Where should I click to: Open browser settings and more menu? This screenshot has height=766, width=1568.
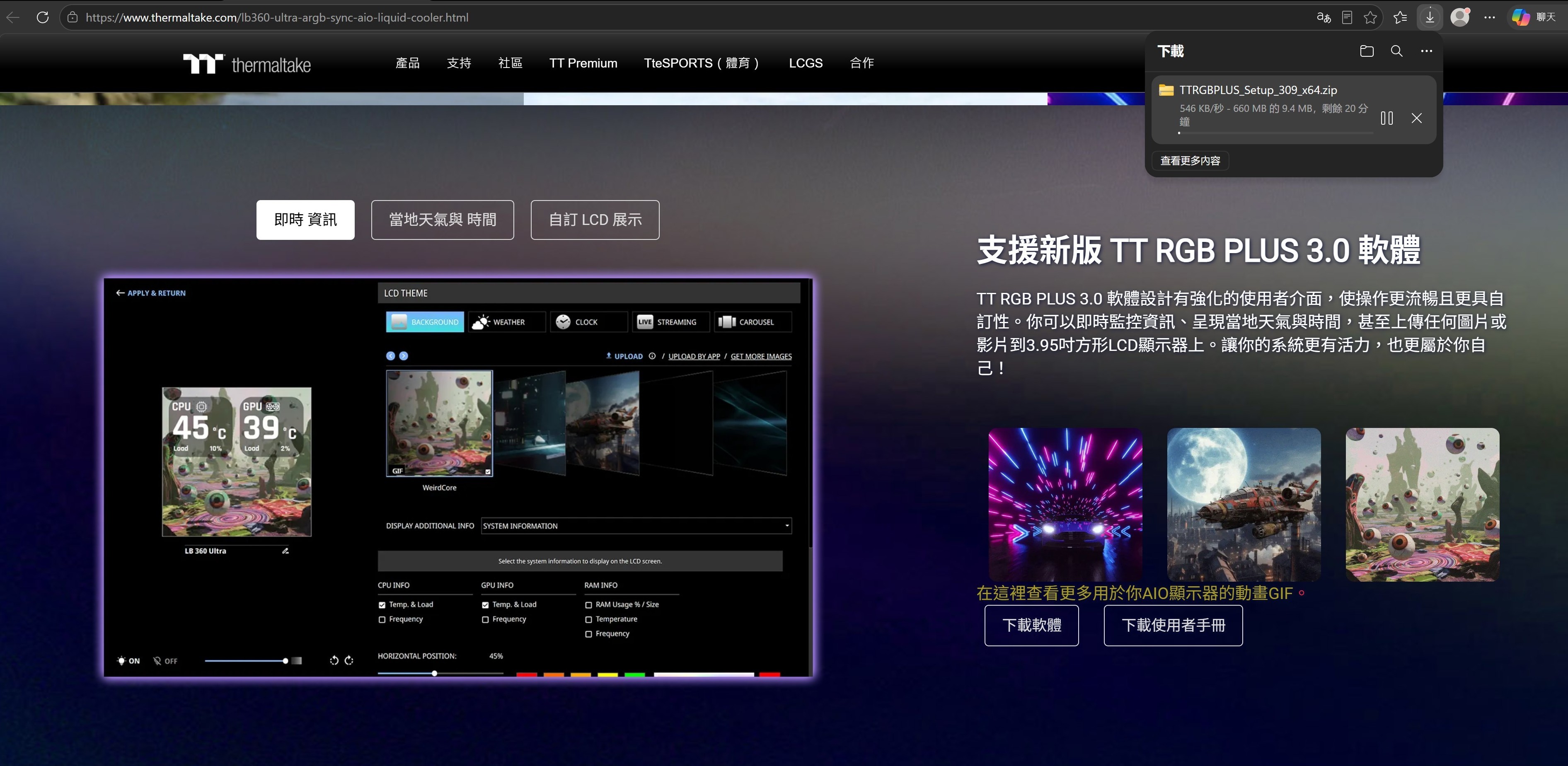point(1490,17)
